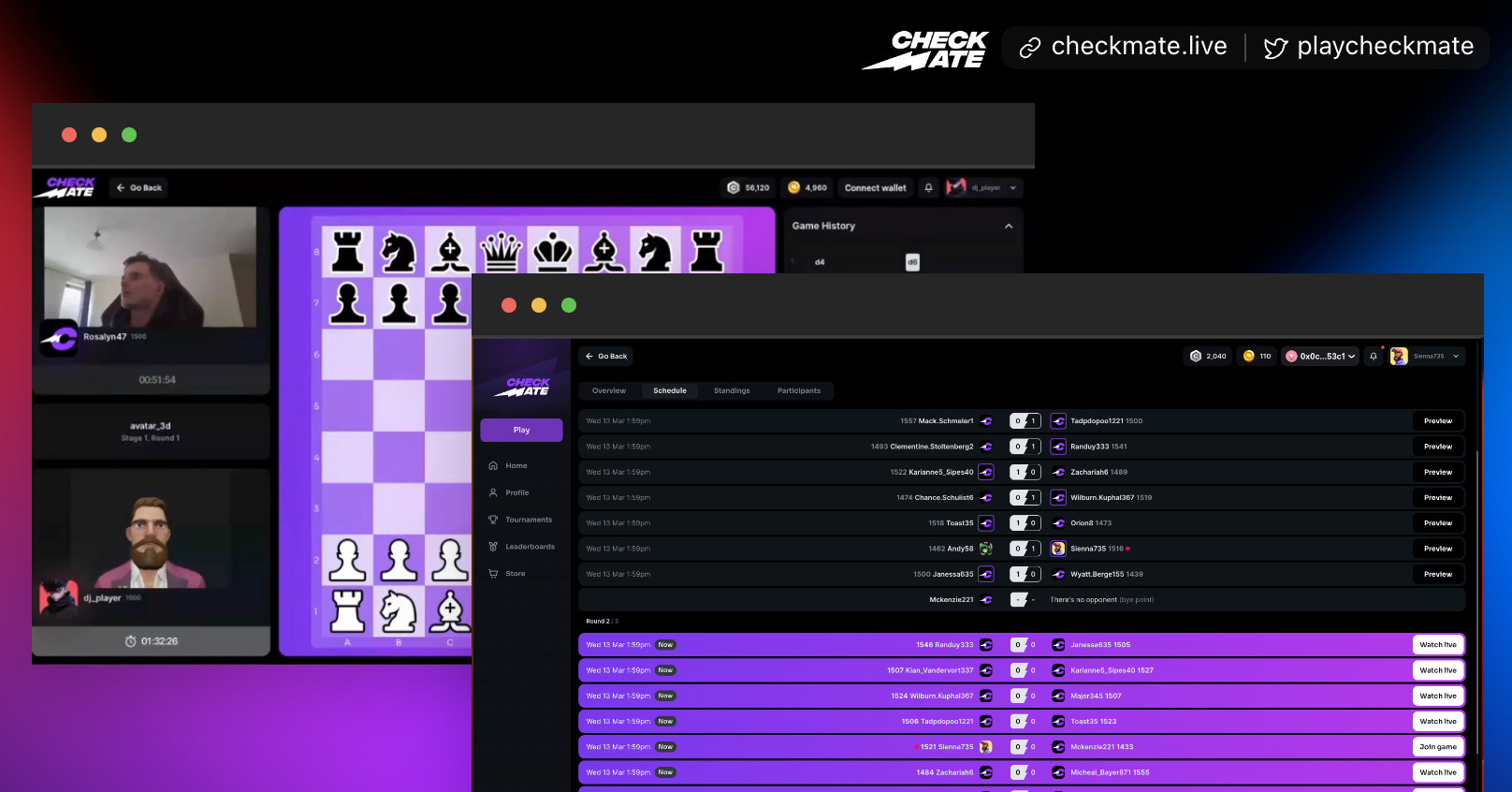Select the black queen piece on the chessboard

tap(502, 251)
